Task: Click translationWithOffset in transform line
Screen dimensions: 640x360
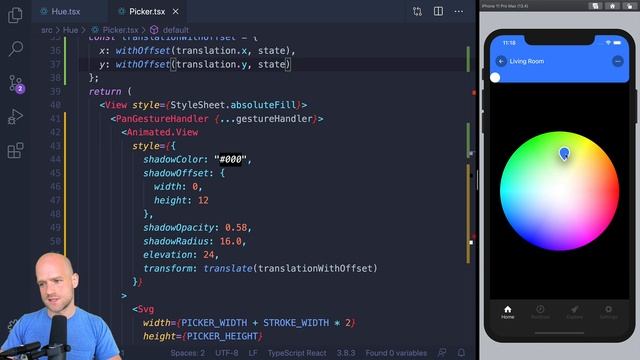Action: [x=315, y=268]
